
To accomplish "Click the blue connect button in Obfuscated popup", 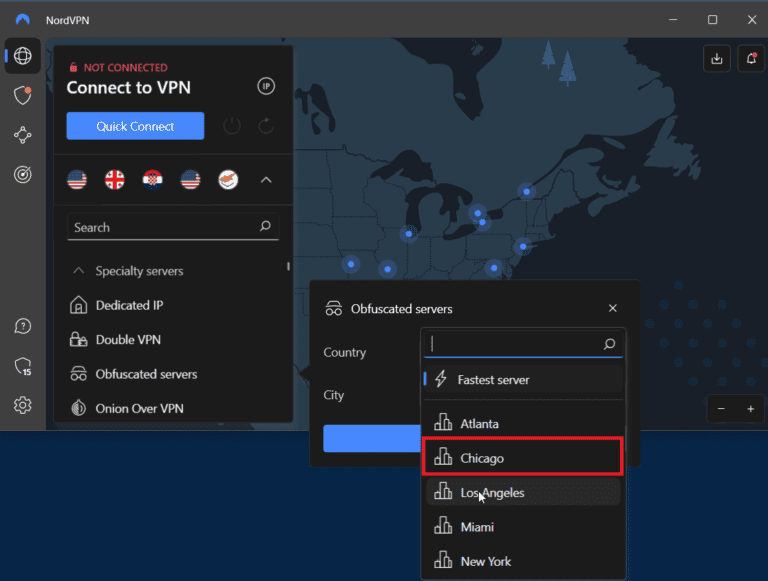I will click(x=372, y=438).
